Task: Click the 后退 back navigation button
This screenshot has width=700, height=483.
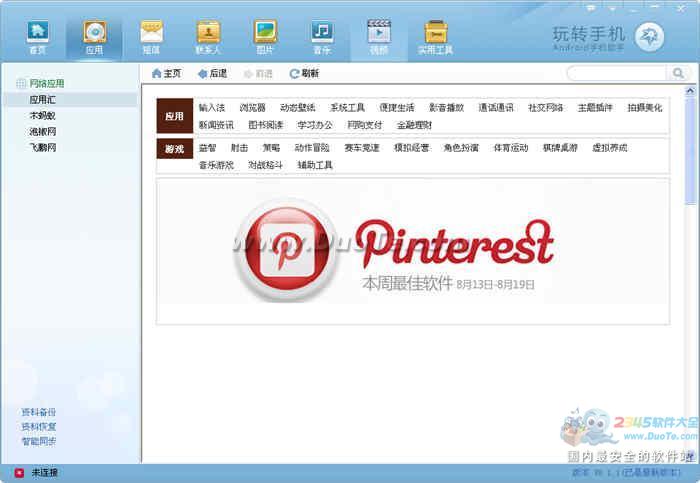Action: [x=212, y=73]
